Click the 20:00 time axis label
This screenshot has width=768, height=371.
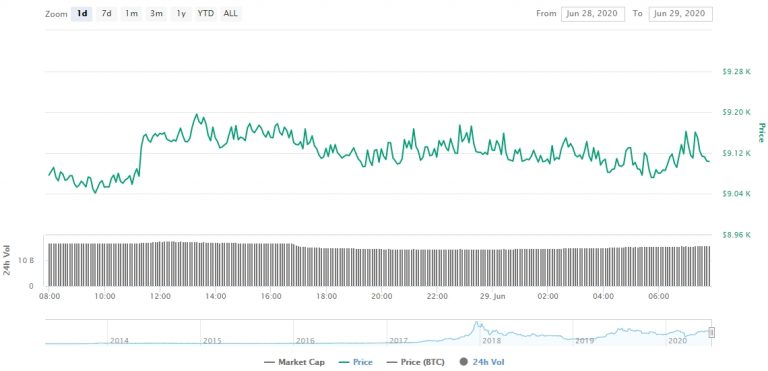(x=382, y=297)
